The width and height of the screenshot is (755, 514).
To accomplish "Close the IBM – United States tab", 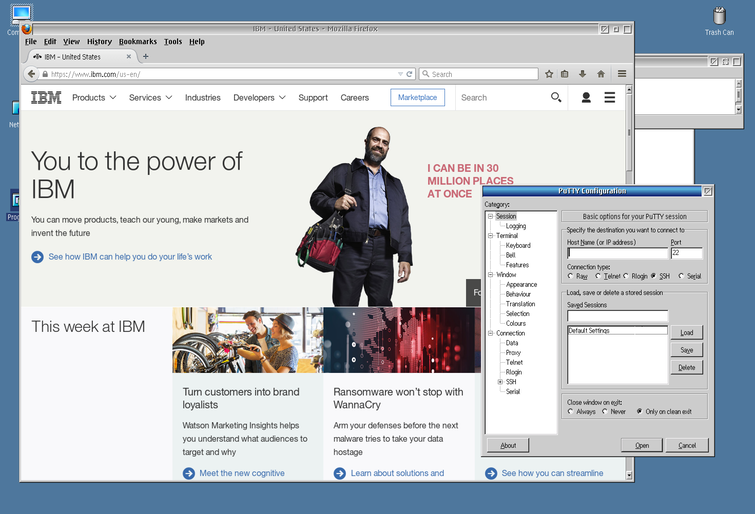I will (129, 56).
